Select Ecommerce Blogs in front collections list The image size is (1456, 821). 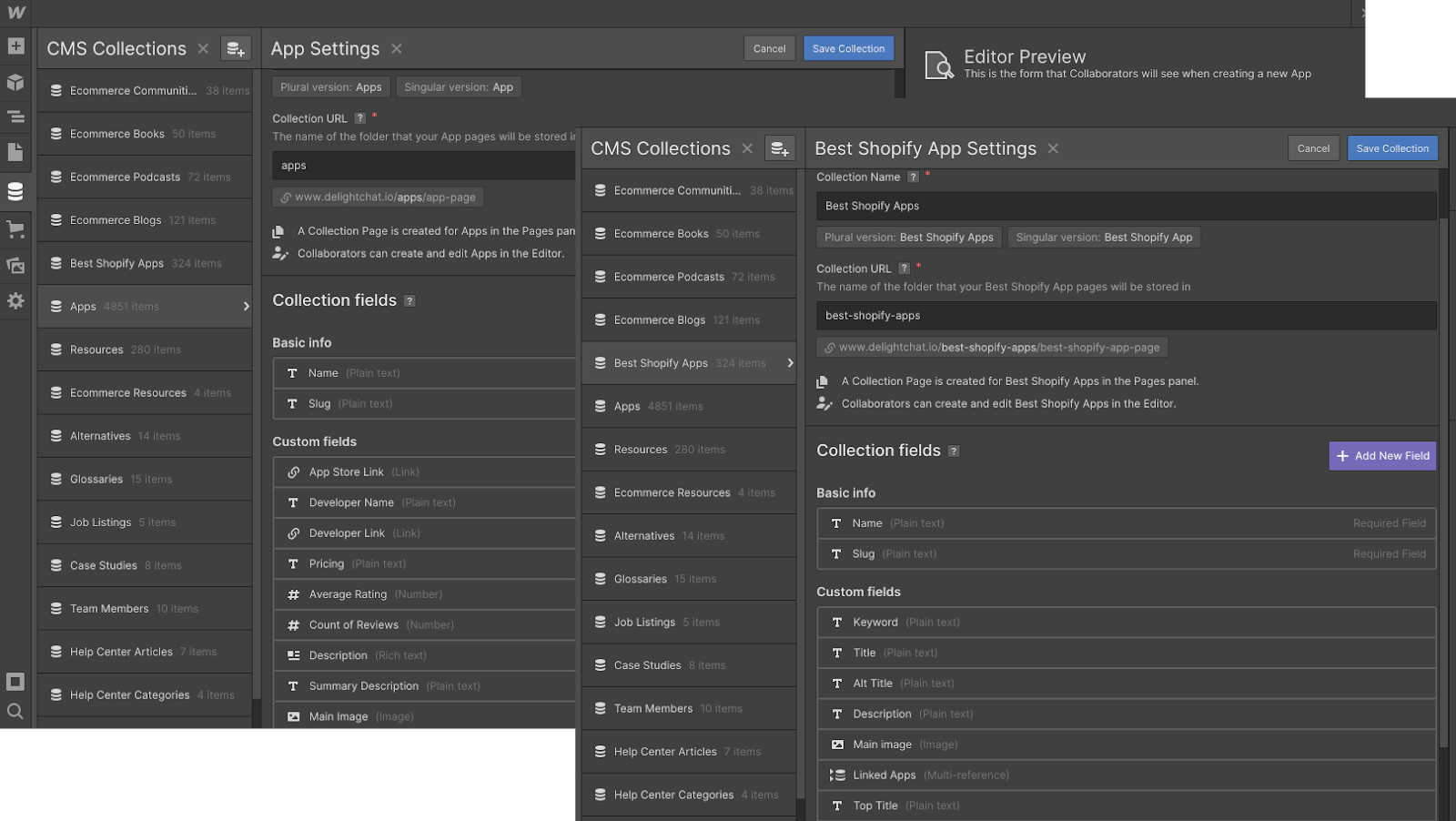tap(689, 320)
